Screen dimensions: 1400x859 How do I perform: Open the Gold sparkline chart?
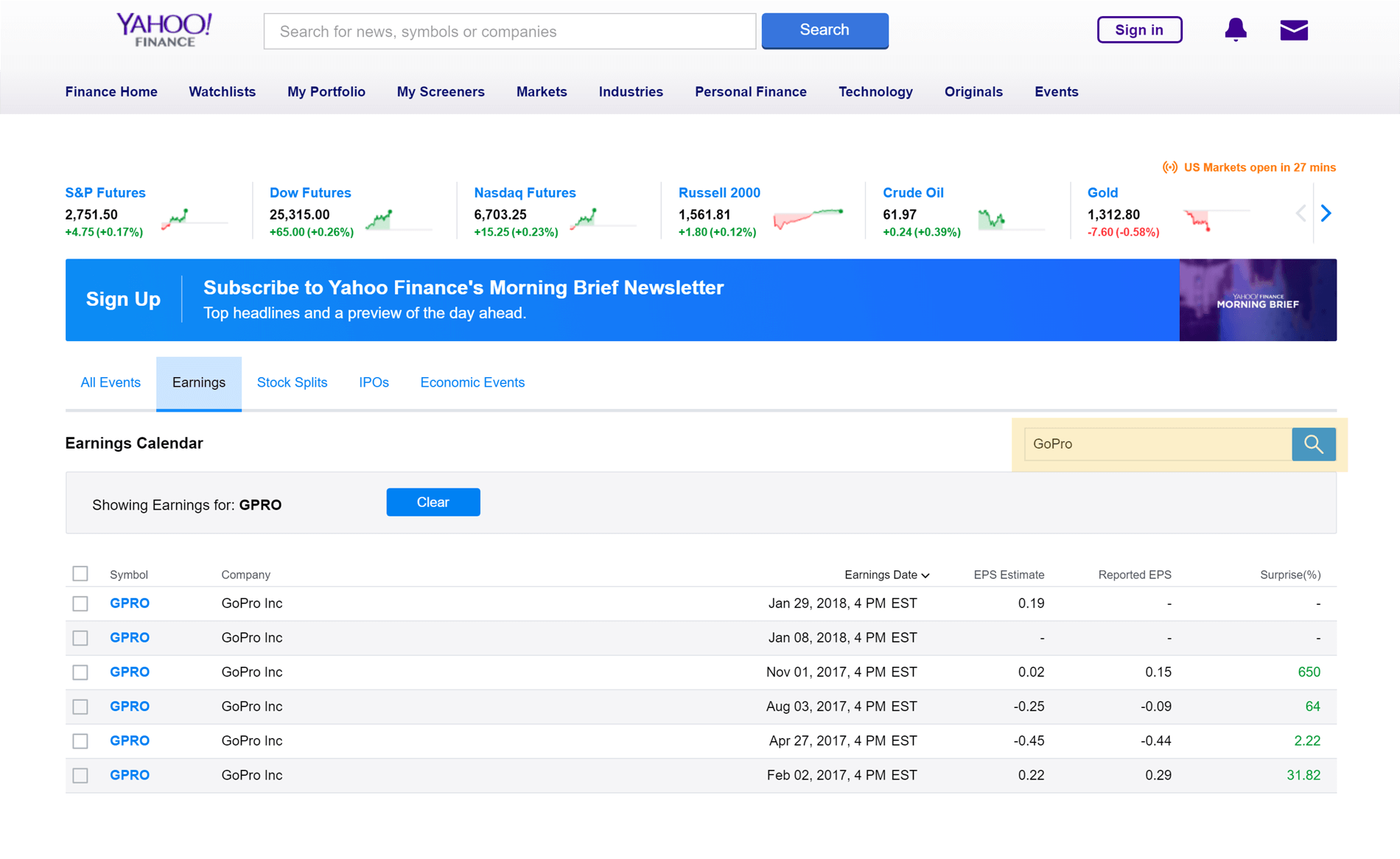(x=1217, y=219)
